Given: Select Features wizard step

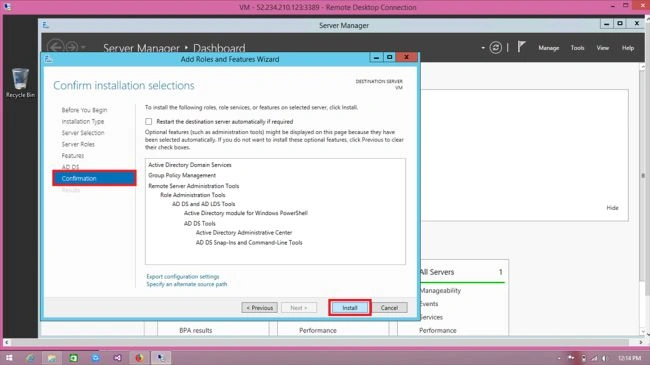Looking at the screenshot, I should pyautogui.click(x=73, y=156).
